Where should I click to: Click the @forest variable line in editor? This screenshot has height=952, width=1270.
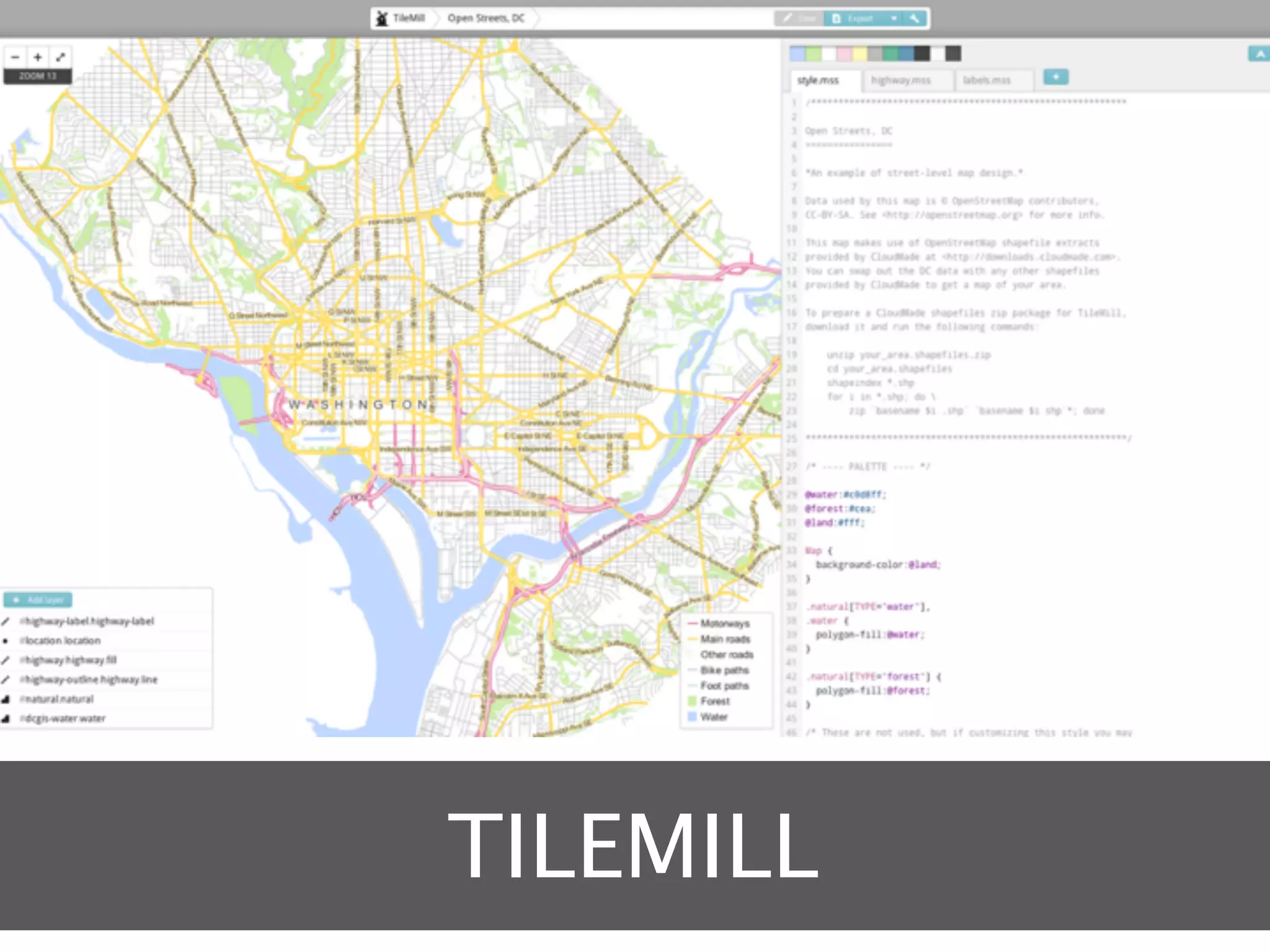point(840,509)
